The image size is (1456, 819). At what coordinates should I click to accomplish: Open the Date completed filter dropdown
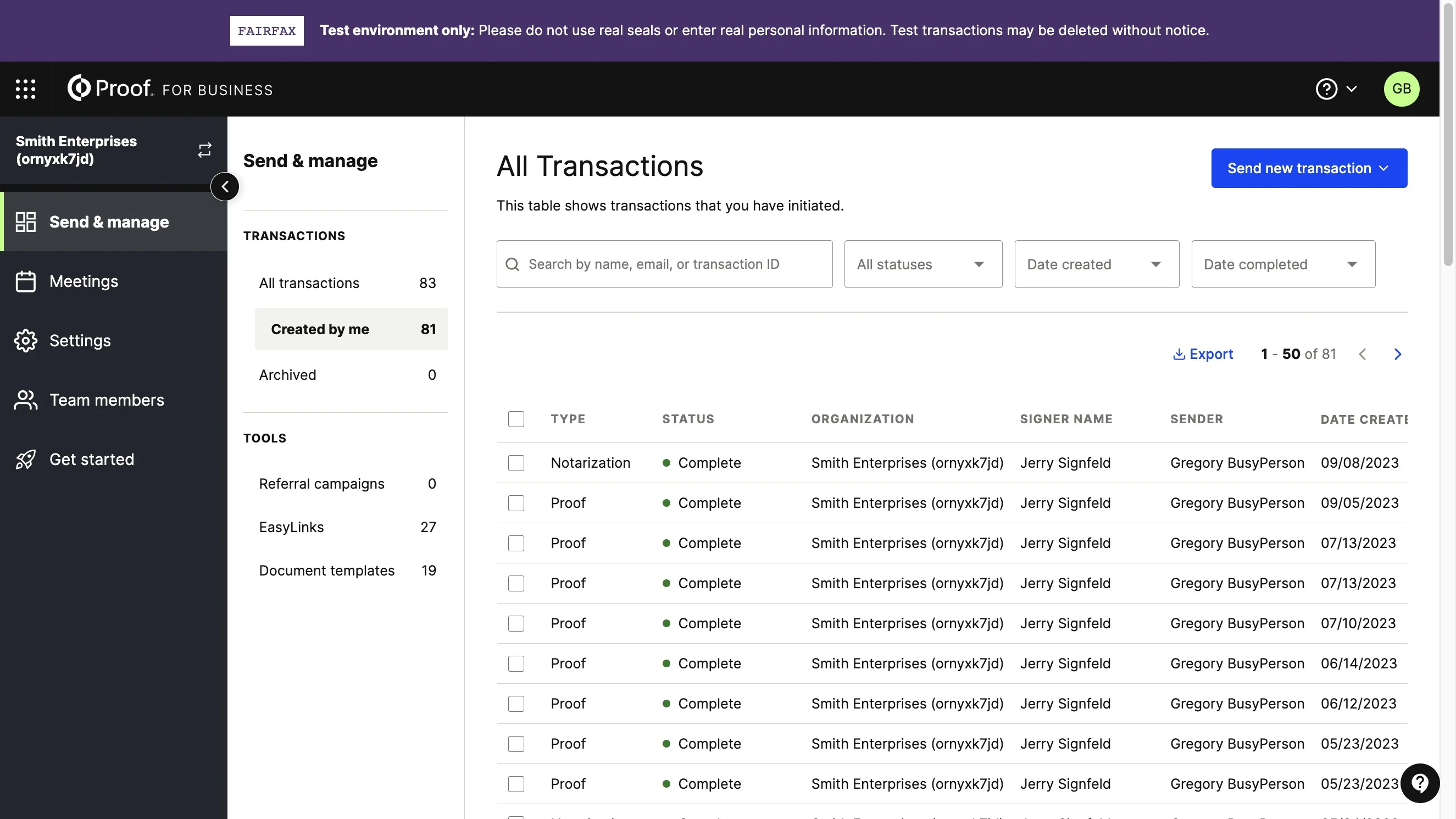[1283, 264]
